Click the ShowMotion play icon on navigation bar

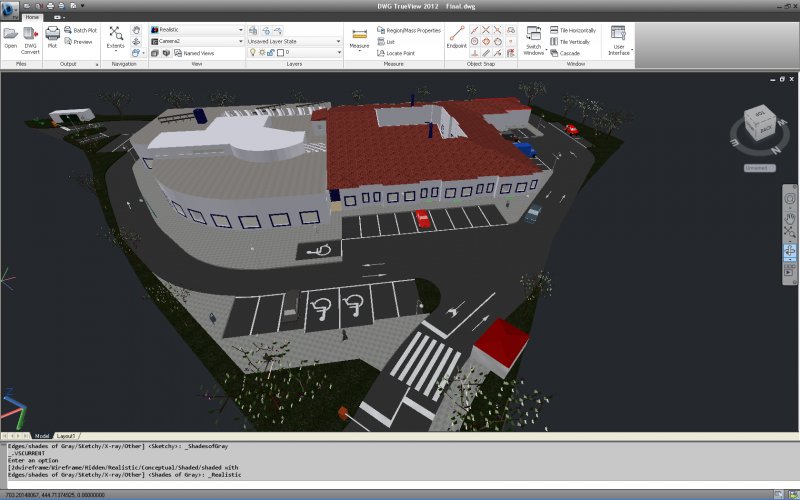point(789,272)
